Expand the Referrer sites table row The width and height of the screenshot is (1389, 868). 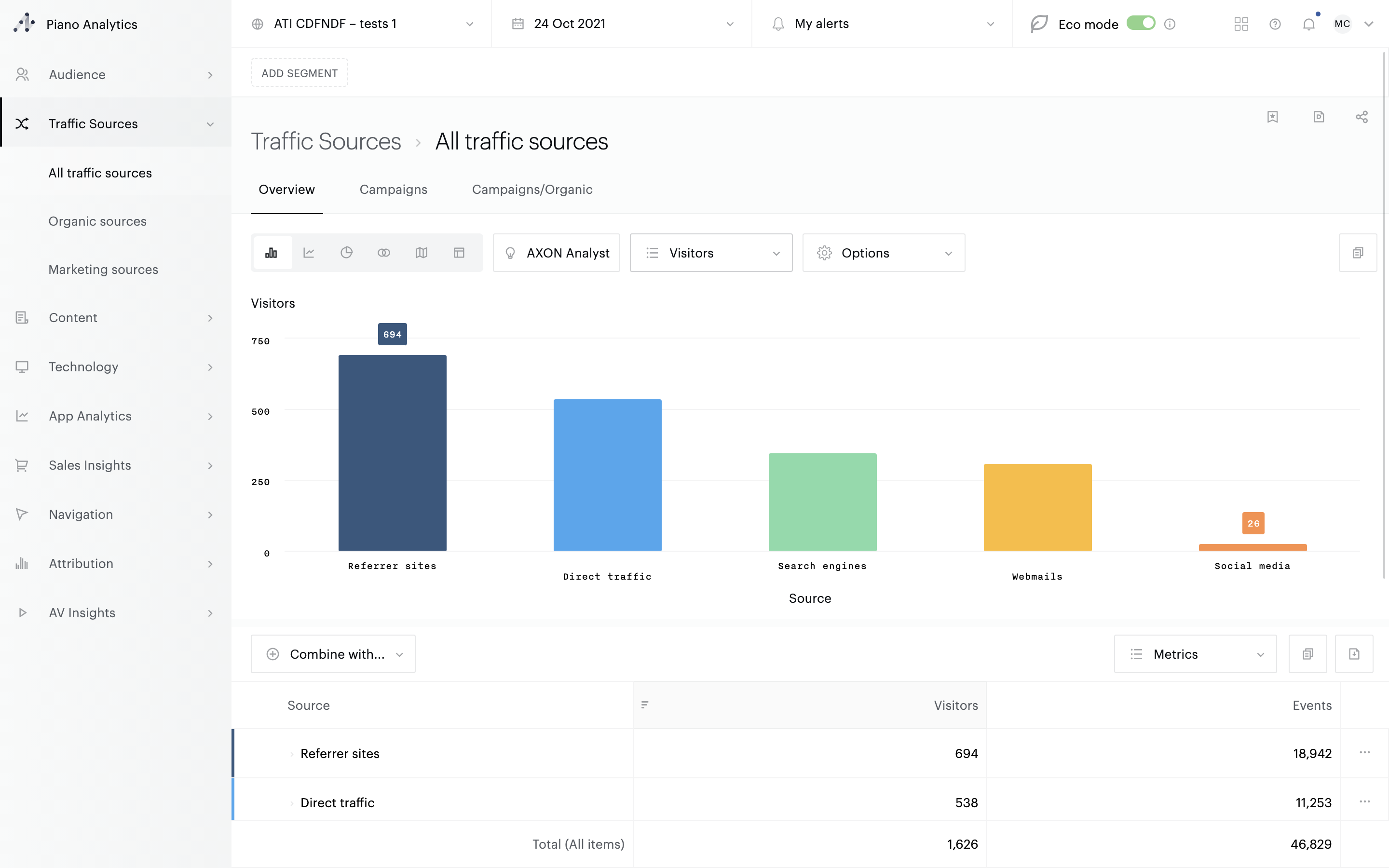pyautogui.click(x=292, y=754)
